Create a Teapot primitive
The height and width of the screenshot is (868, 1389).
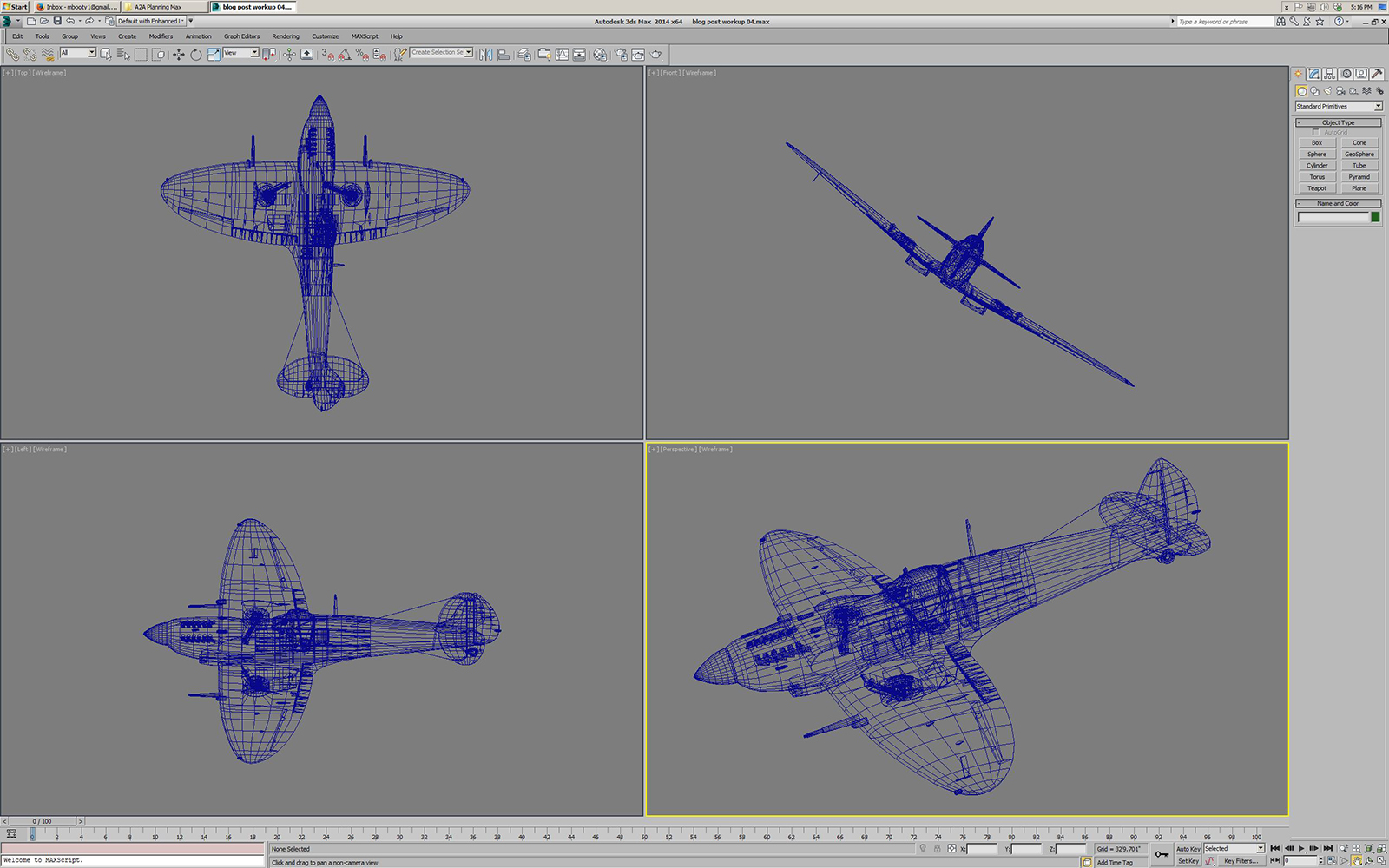tap(1317, 187)
